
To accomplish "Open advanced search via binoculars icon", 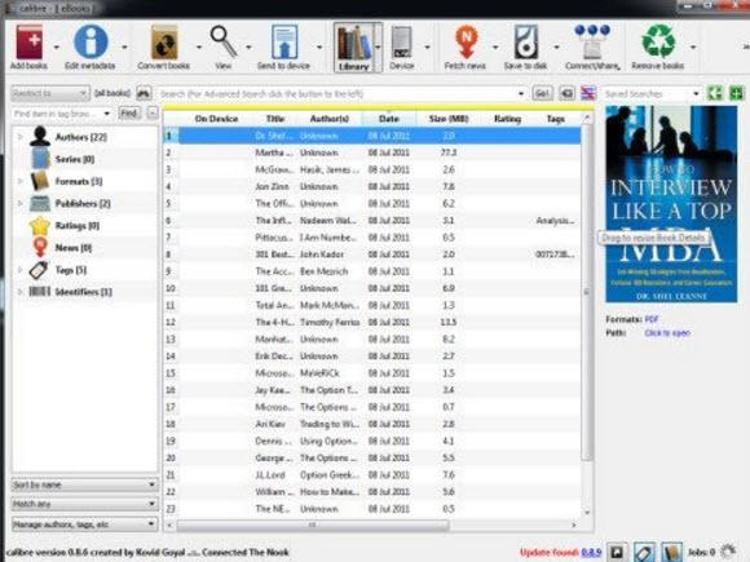I will (x=145, y=93).
